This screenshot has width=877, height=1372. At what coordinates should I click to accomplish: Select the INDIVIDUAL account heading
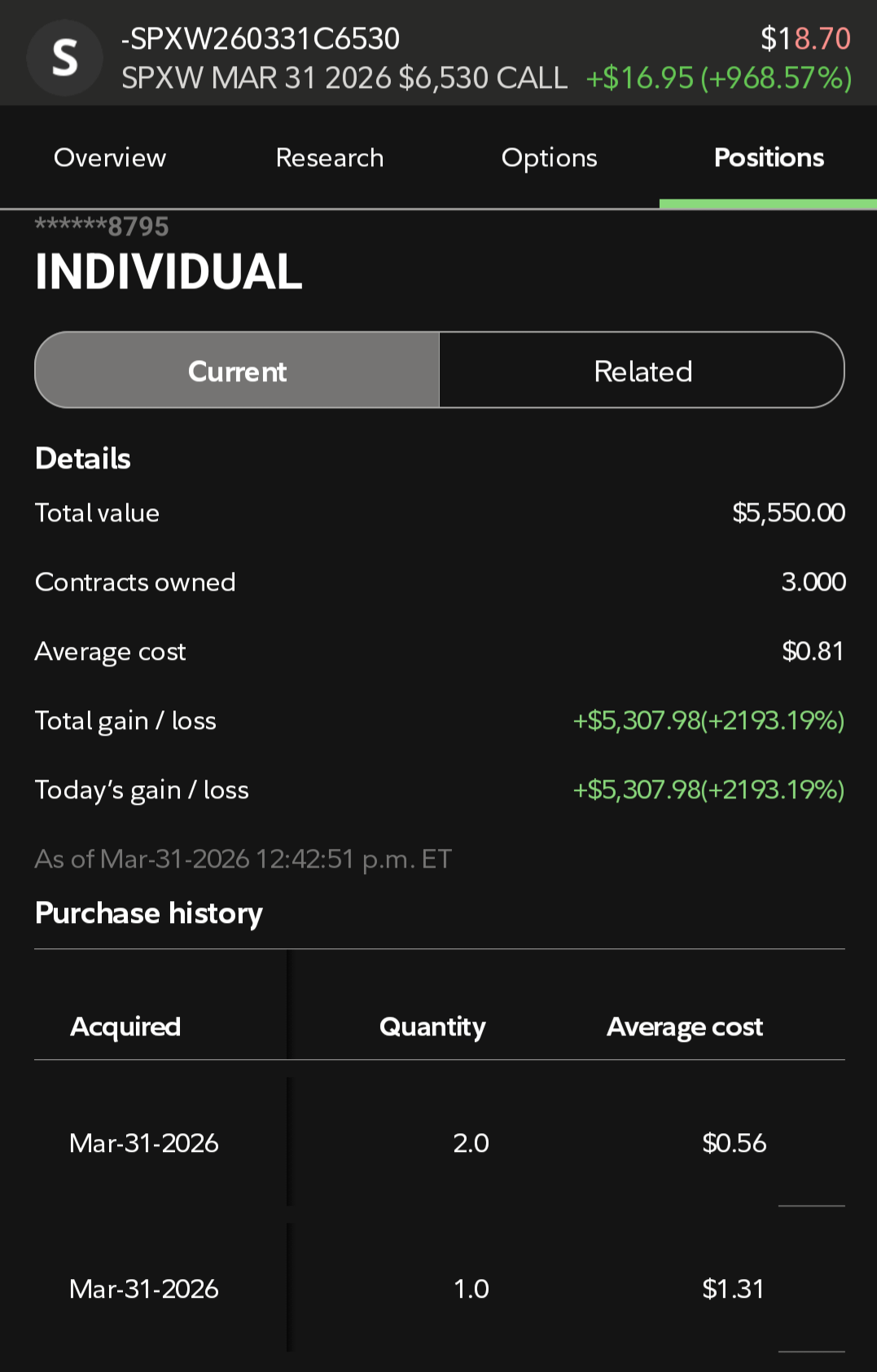[169, 271]
